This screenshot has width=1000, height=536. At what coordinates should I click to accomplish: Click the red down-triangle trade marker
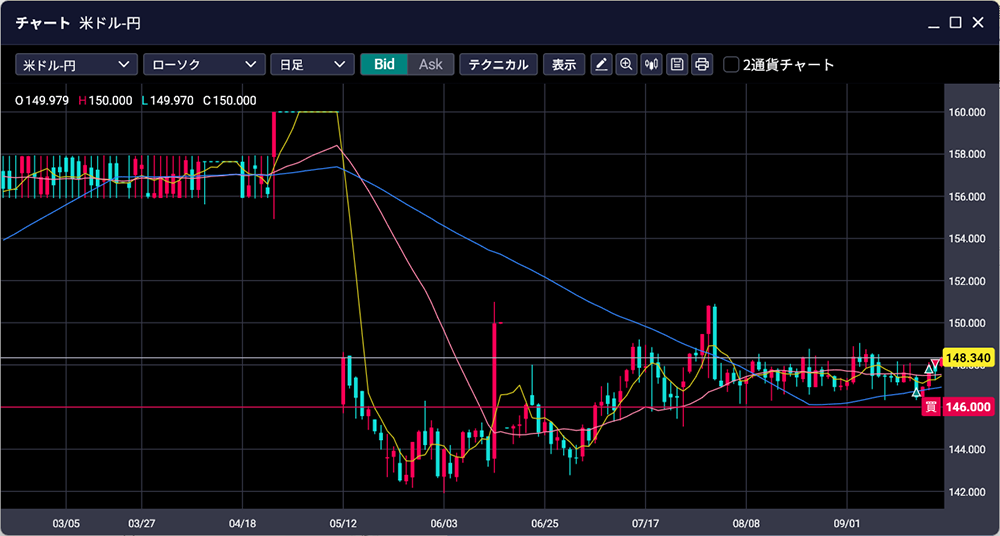pyautogui.click(x=935, y=363)
